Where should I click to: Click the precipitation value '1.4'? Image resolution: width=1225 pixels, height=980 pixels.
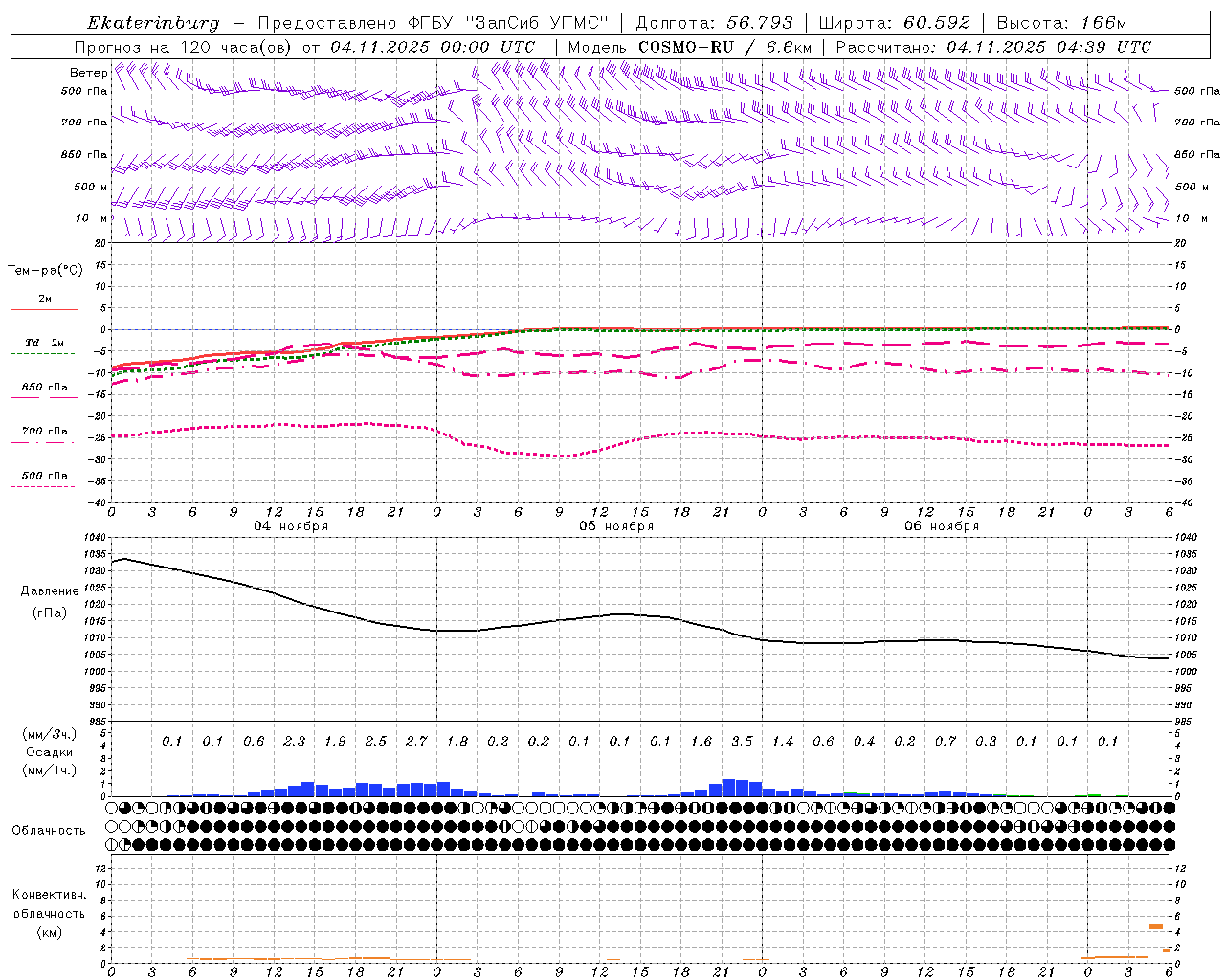[783, 741]
